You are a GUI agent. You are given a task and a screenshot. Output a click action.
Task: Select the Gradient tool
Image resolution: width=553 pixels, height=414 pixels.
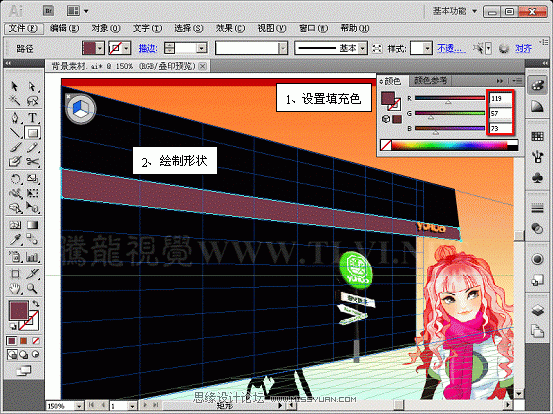[32, 225]
